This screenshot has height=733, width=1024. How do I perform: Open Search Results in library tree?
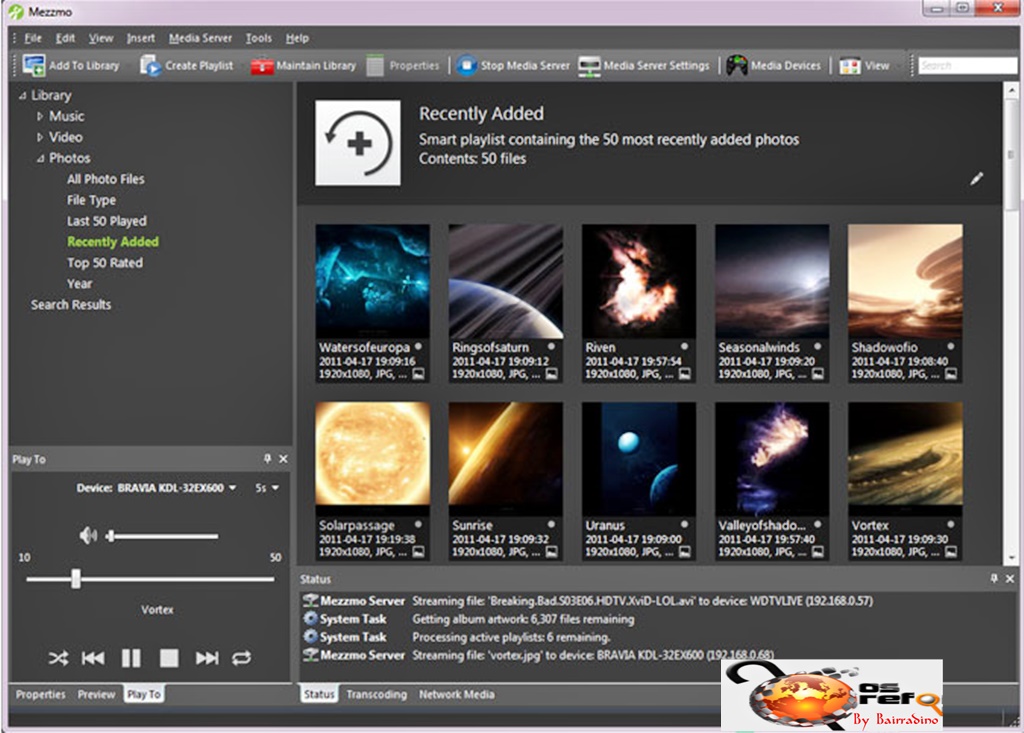pyautogui.click(x=71, y=304)
